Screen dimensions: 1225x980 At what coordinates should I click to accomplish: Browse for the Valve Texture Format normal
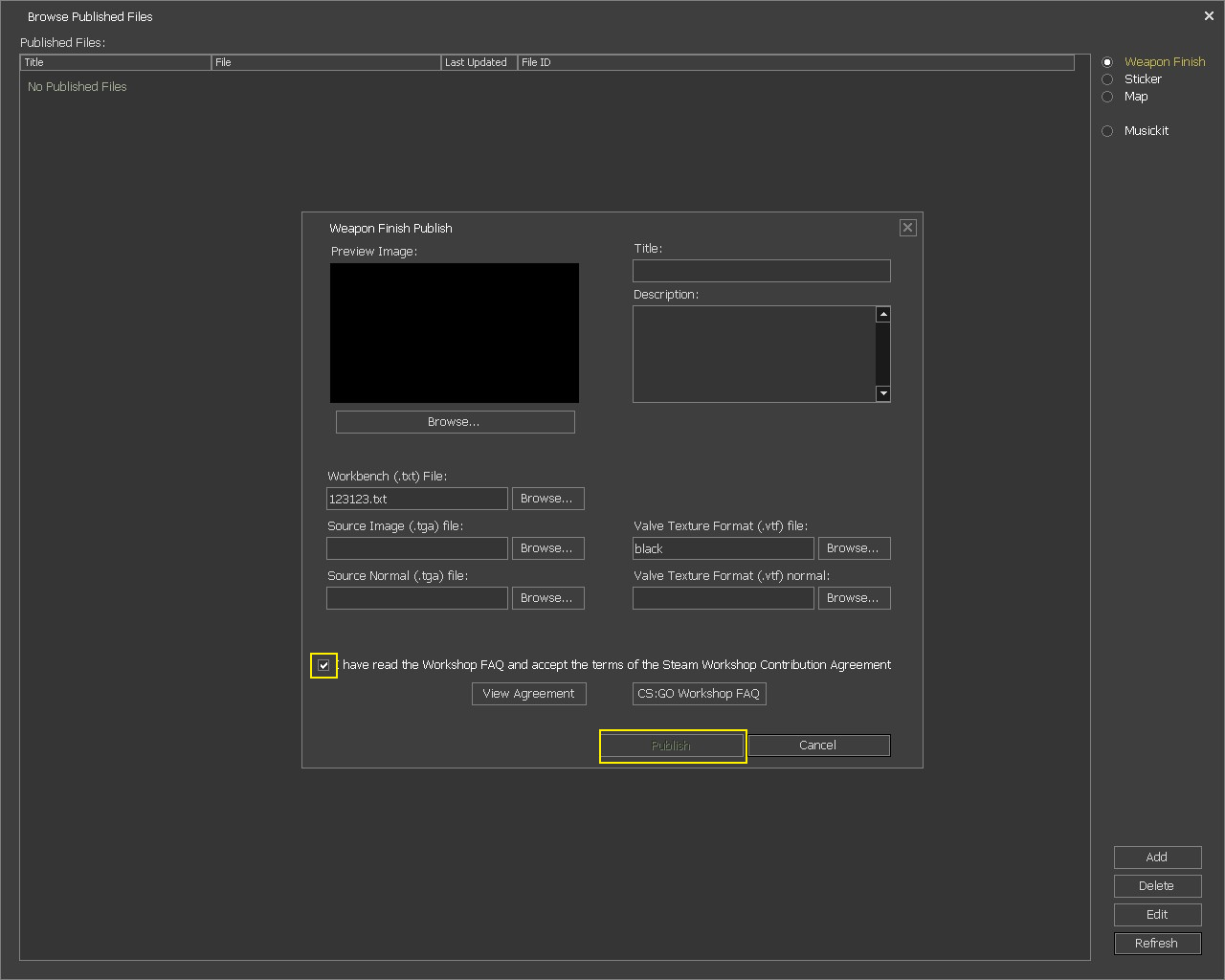(x=853, y=598)
